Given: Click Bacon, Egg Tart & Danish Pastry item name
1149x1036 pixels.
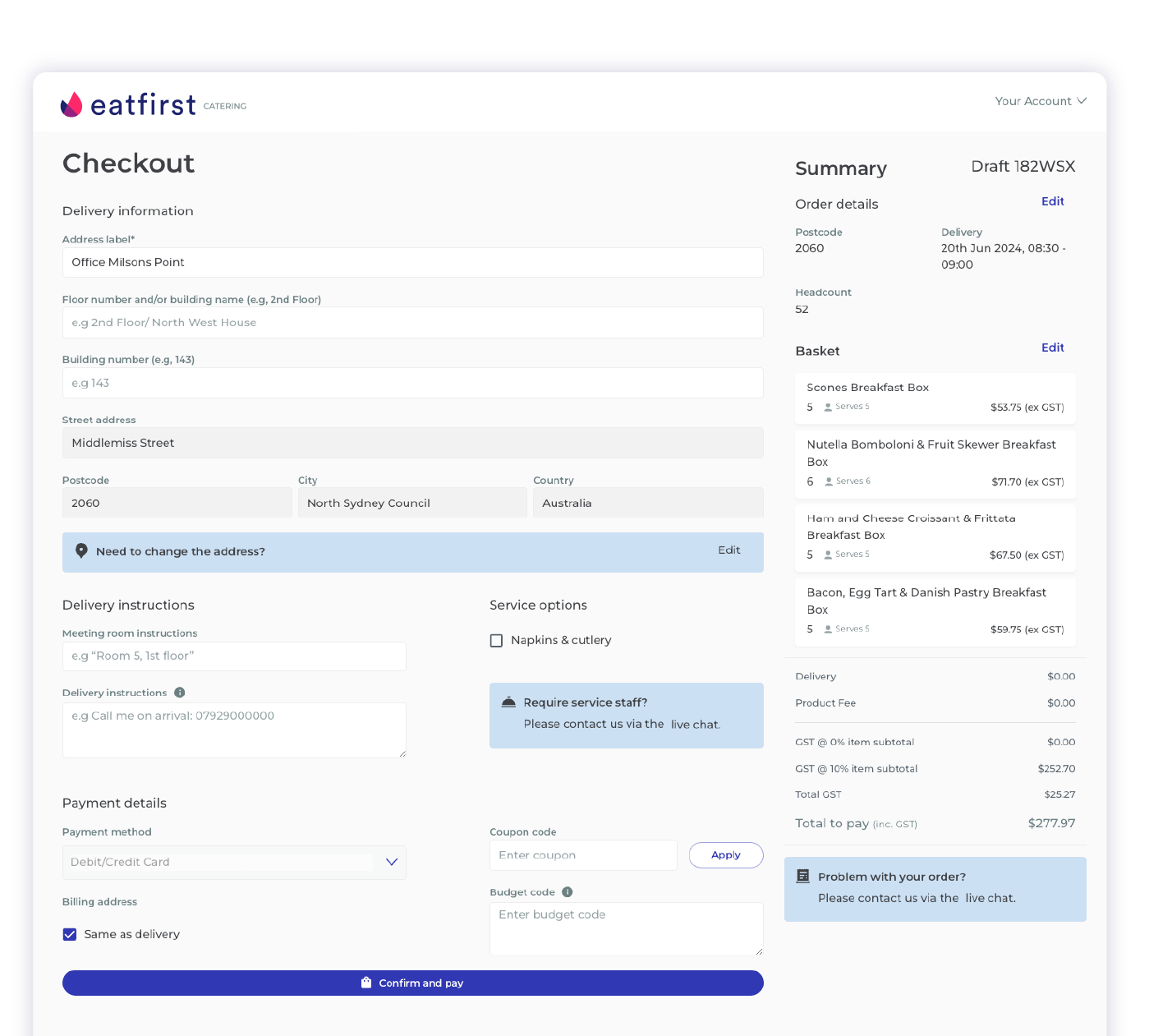Looking at the screenshot, I should tap(926, 601).
